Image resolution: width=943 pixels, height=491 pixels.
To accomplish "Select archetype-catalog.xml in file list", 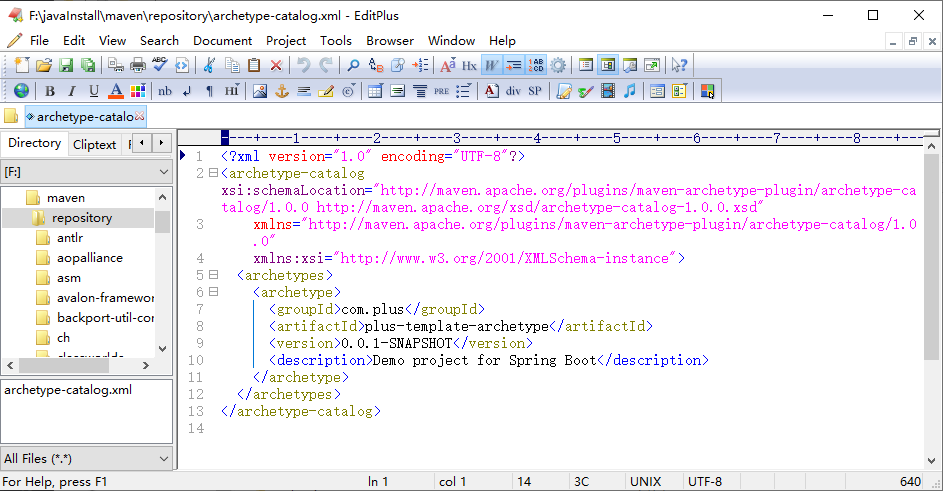I will tap(68, 390).
